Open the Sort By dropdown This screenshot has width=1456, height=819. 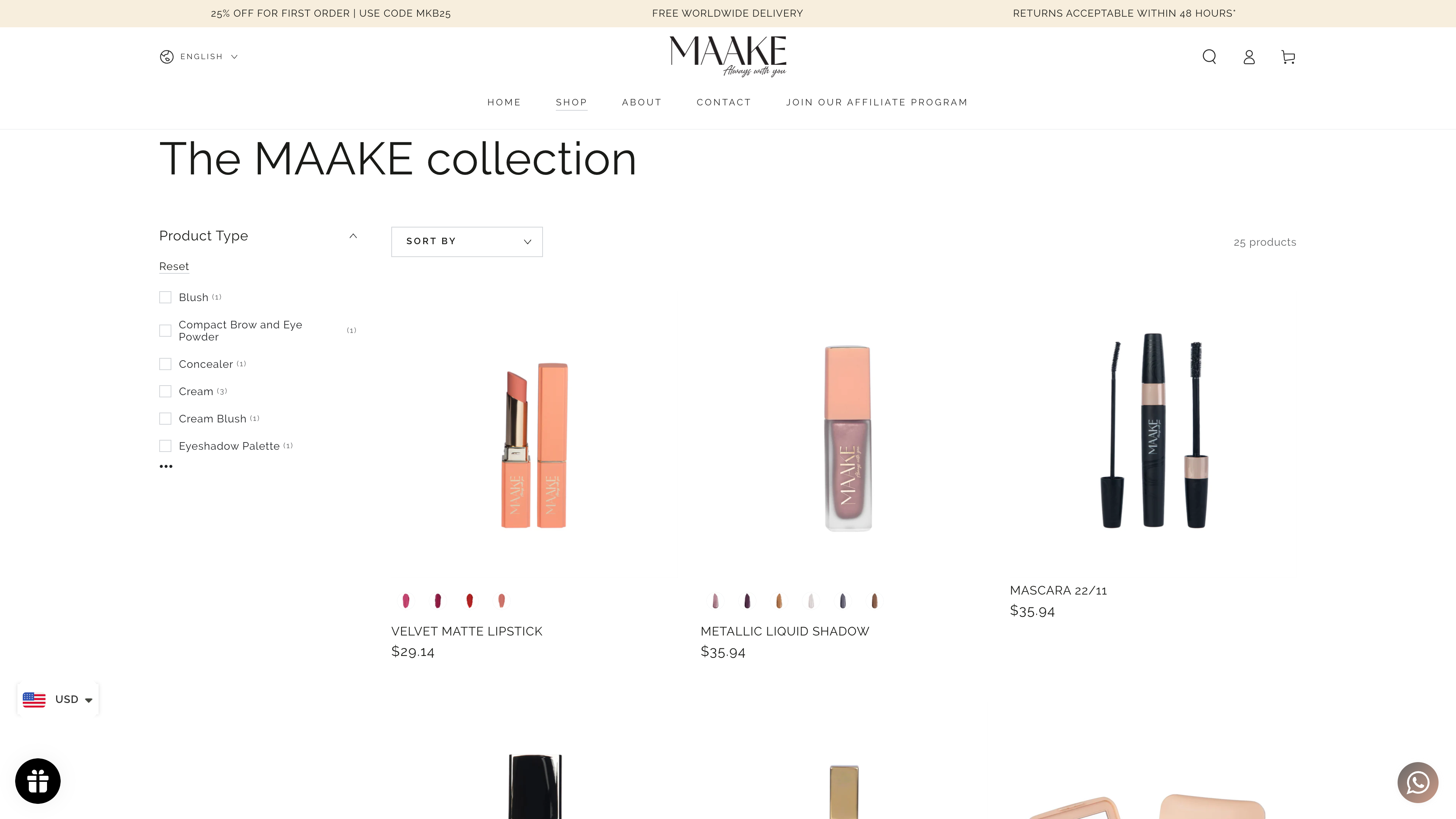pyautogui.click(x=467, y=242)
